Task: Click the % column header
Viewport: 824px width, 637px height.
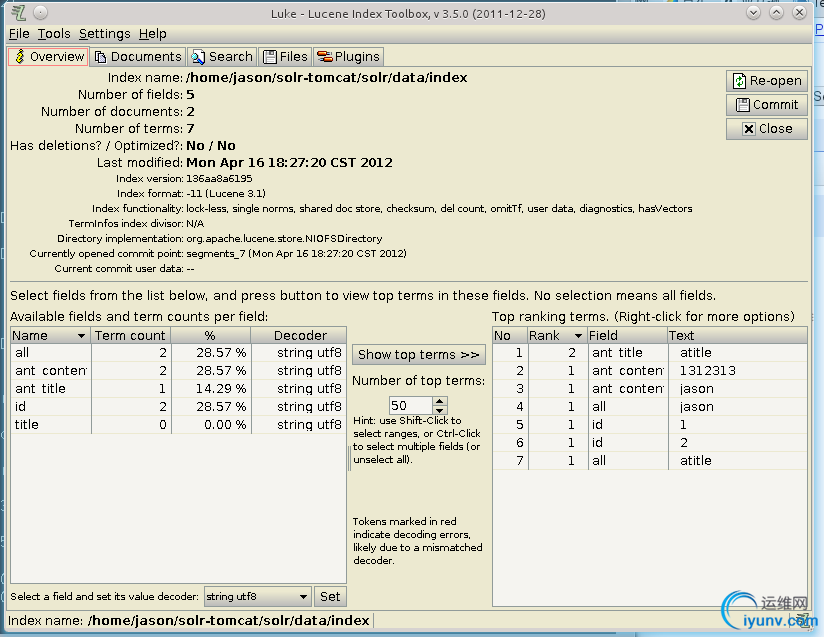Action: coord(210,335)
